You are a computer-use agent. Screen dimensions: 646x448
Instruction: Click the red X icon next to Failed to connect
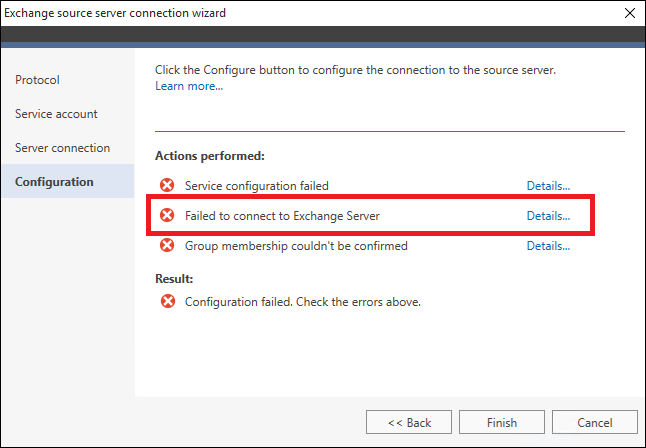[x=167, y=215]
